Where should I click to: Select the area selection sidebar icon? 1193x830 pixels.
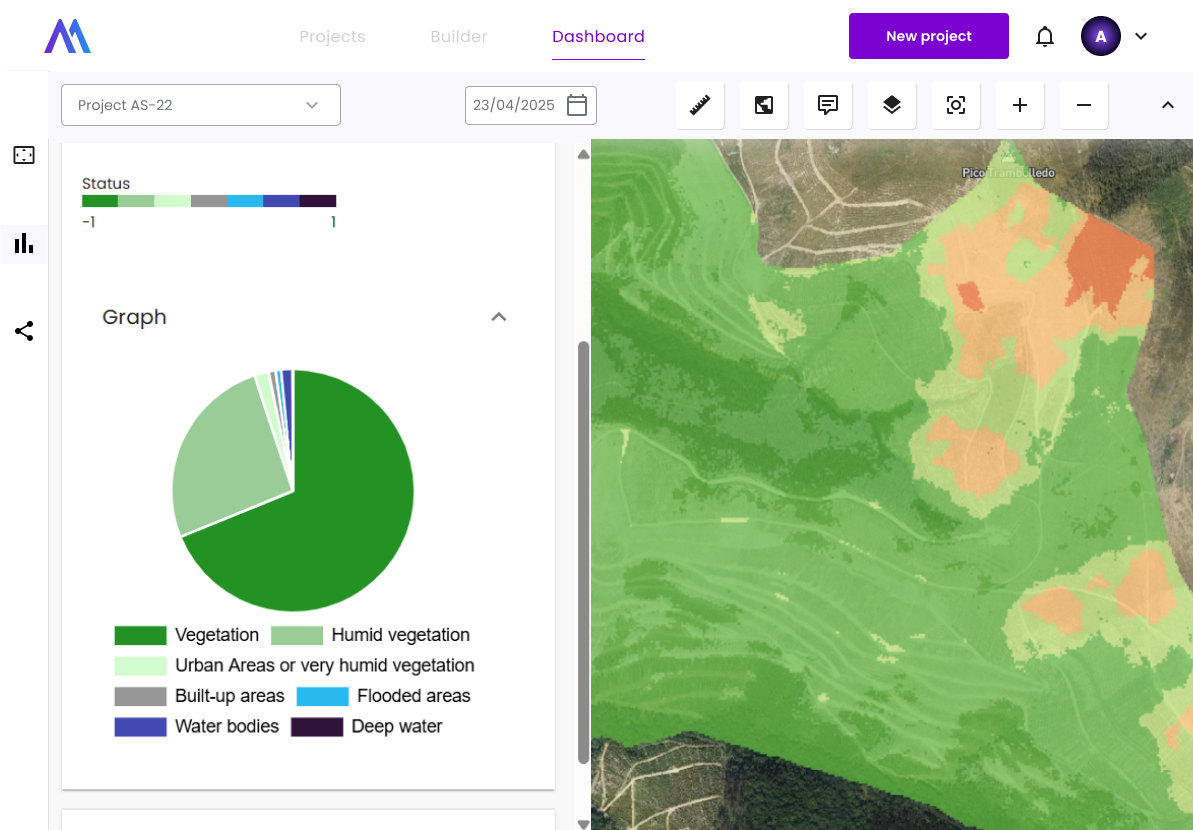click(x=24, y=155)
